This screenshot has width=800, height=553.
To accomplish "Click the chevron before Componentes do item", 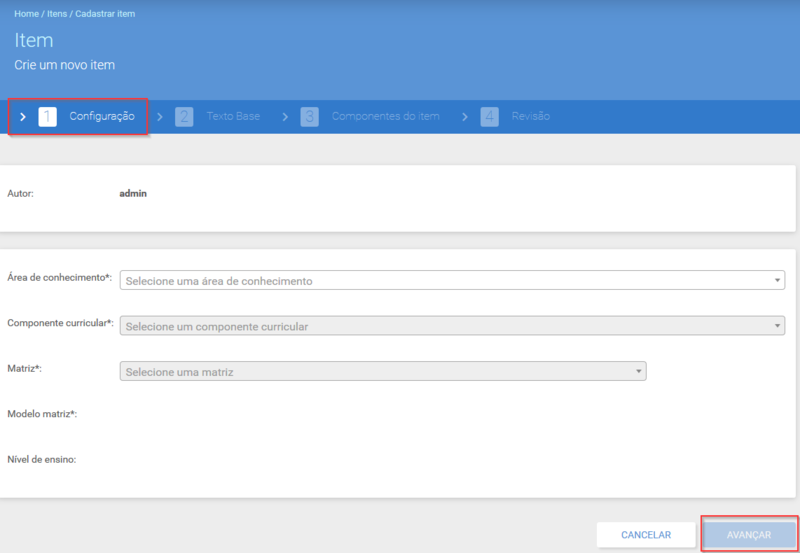I will [285, 117].
